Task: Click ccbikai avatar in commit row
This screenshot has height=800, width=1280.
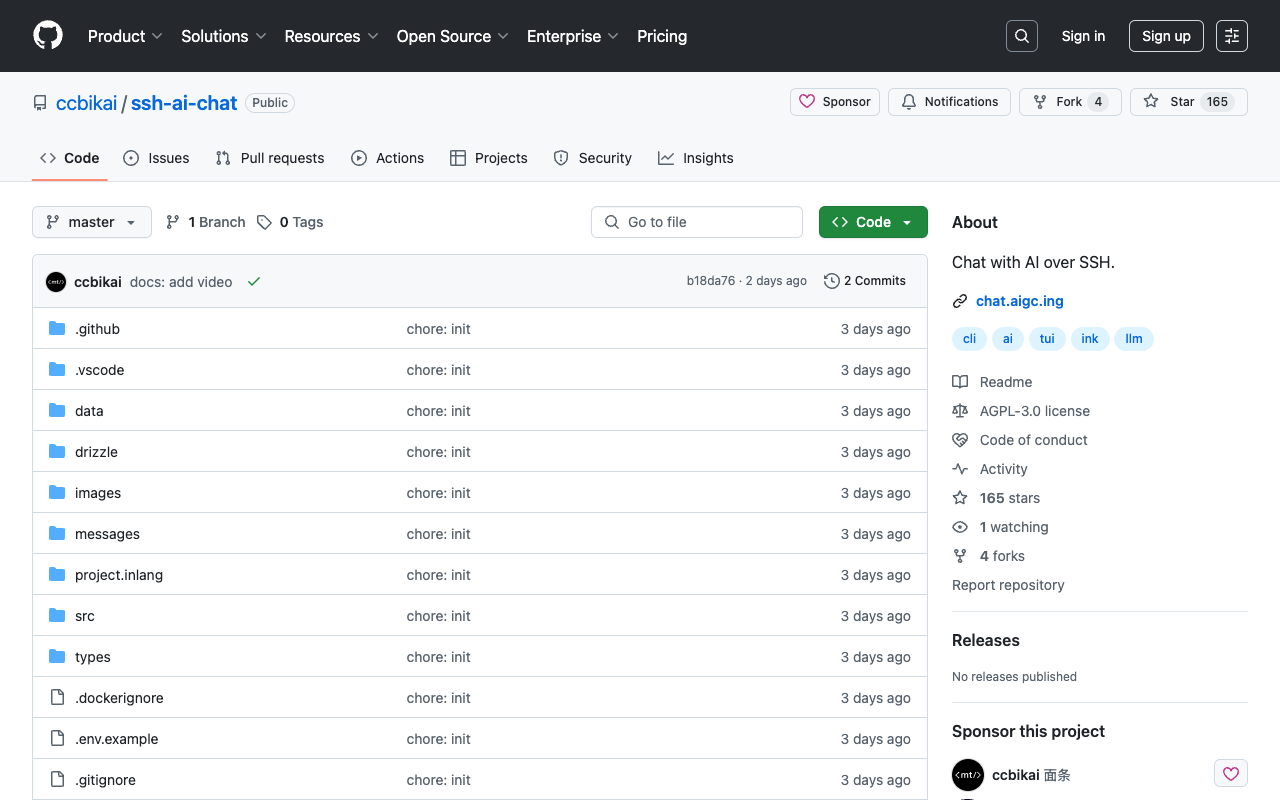Action: click(56, 282)
